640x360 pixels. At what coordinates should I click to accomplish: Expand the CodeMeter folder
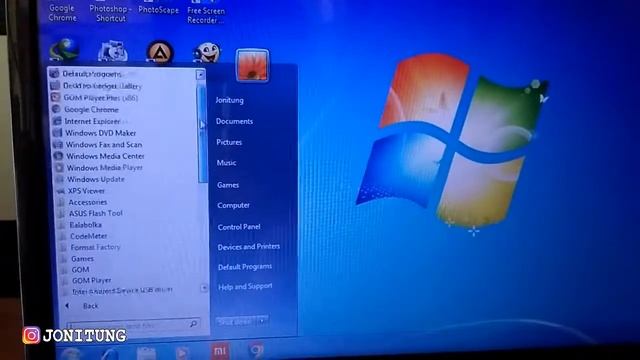pos(88,236)
